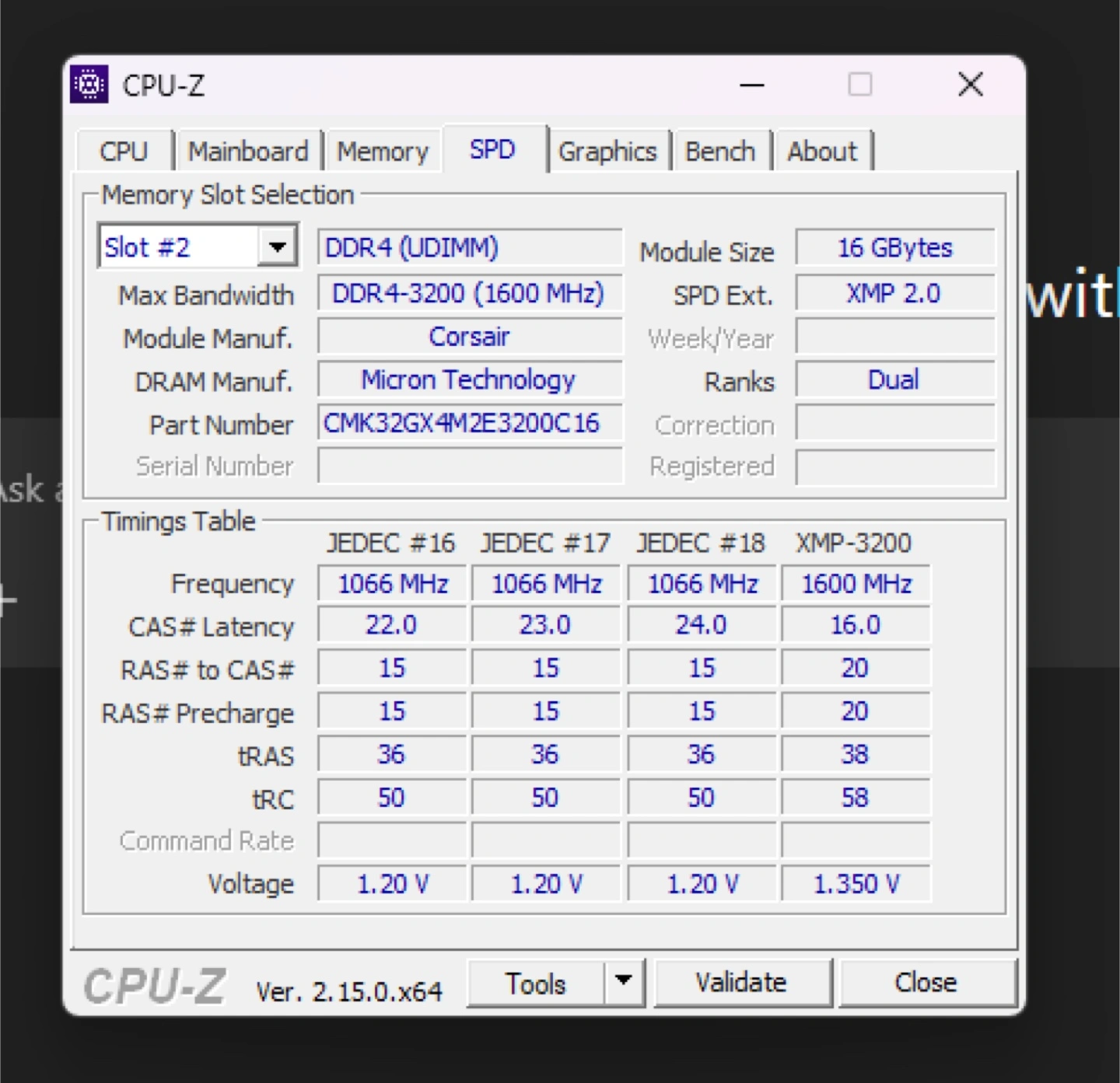Click part number CMK32GX4M2E3200C16
This screenshot has height=1083, width=1120.
point(470,423)
